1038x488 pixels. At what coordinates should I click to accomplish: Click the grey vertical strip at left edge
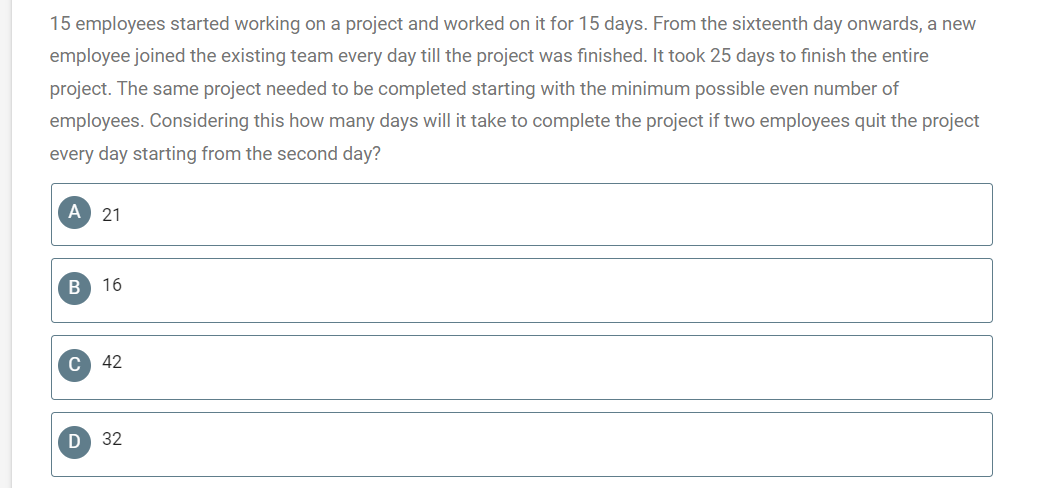point(6,244)
